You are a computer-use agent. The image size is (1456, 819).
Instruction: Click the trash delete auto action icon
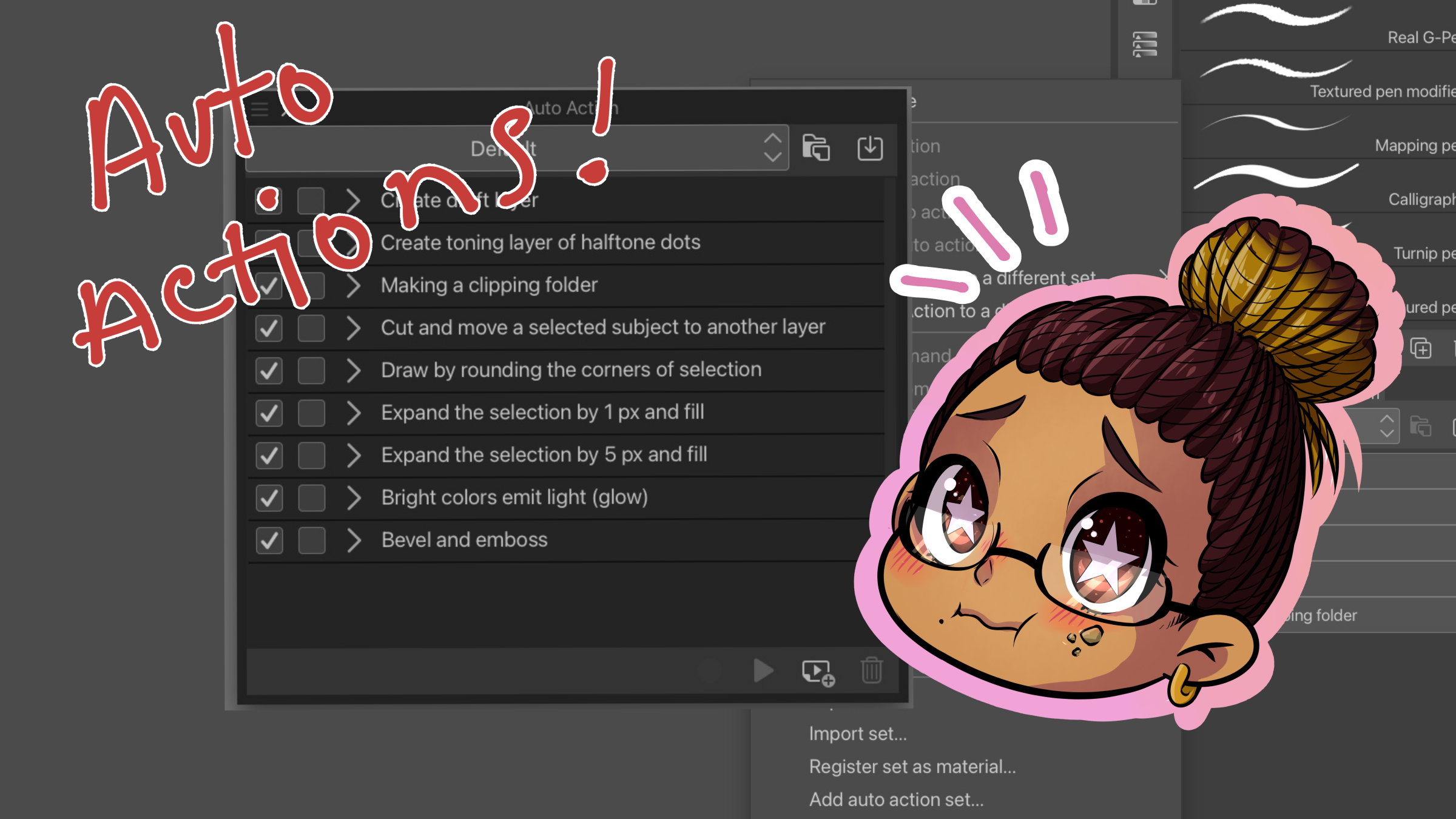click(x=872, y=671)
